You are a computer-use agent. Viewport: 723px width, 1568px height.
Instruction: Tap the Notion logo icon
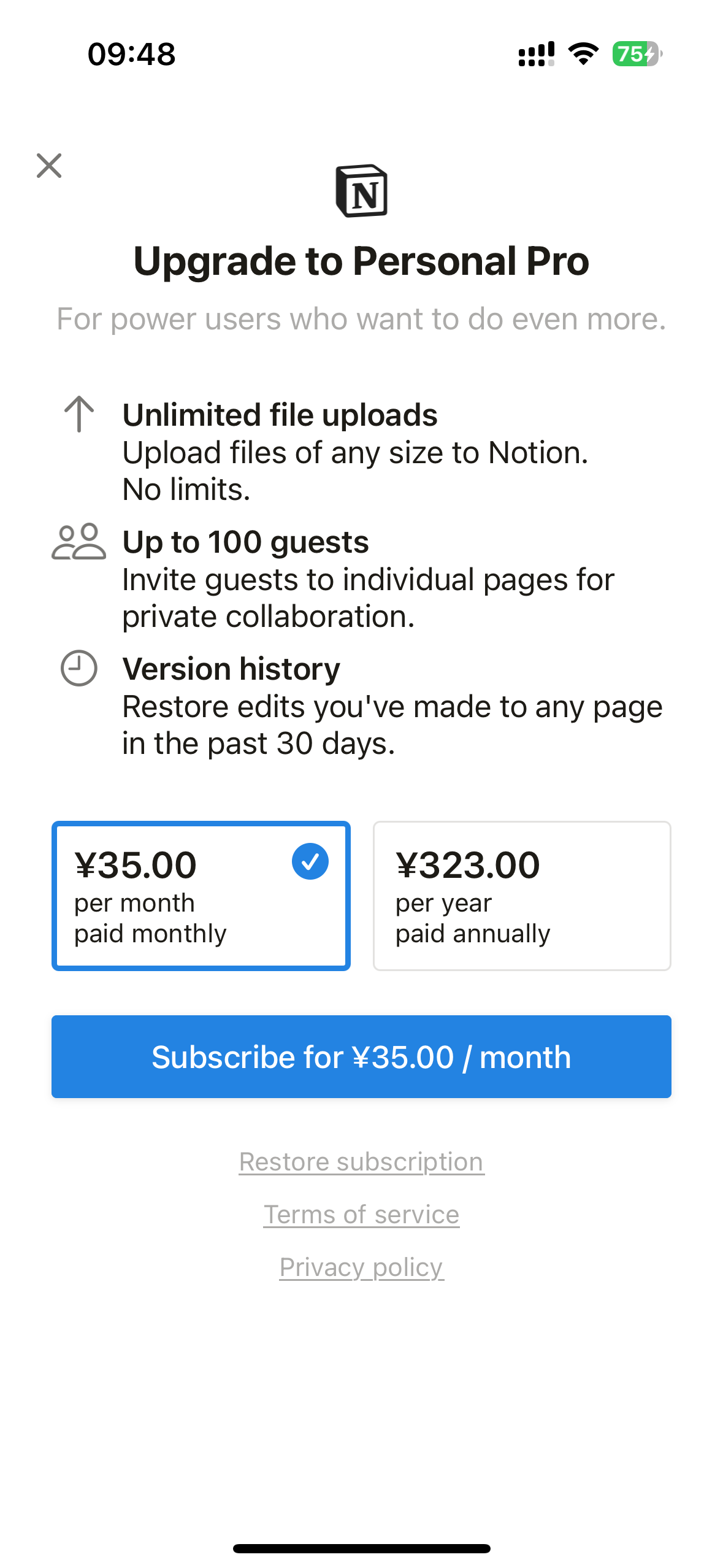pyautogui.click(x=362, y=191)
